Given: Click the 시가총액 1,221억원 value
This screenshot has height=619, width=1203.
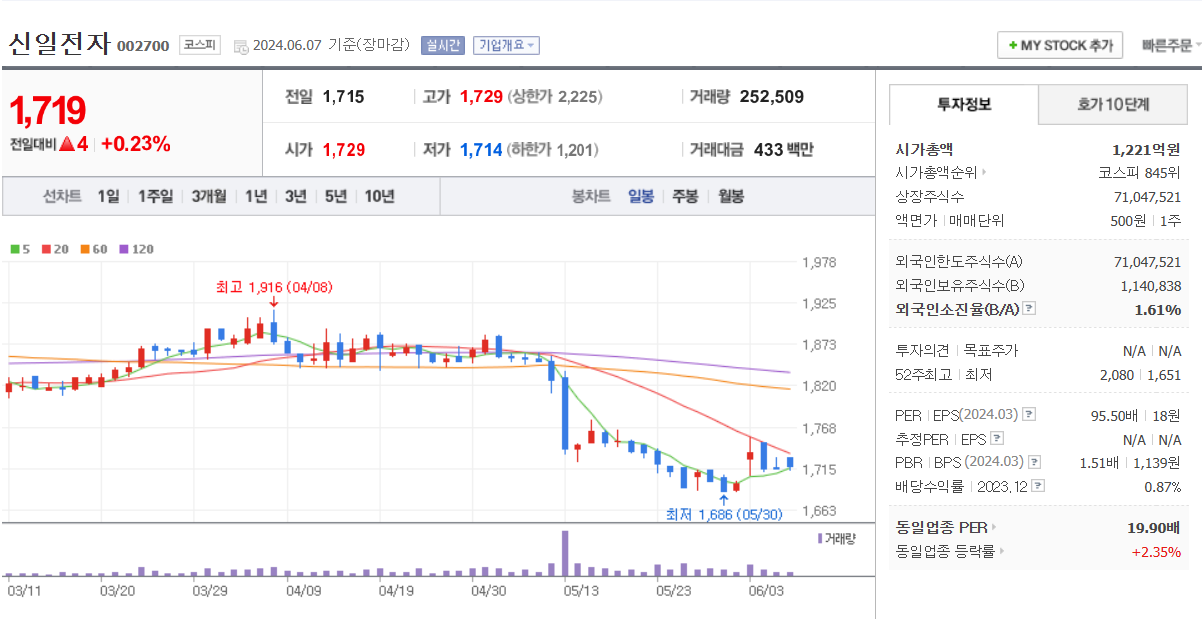Looking at the screenshot, I should 1146,149.
